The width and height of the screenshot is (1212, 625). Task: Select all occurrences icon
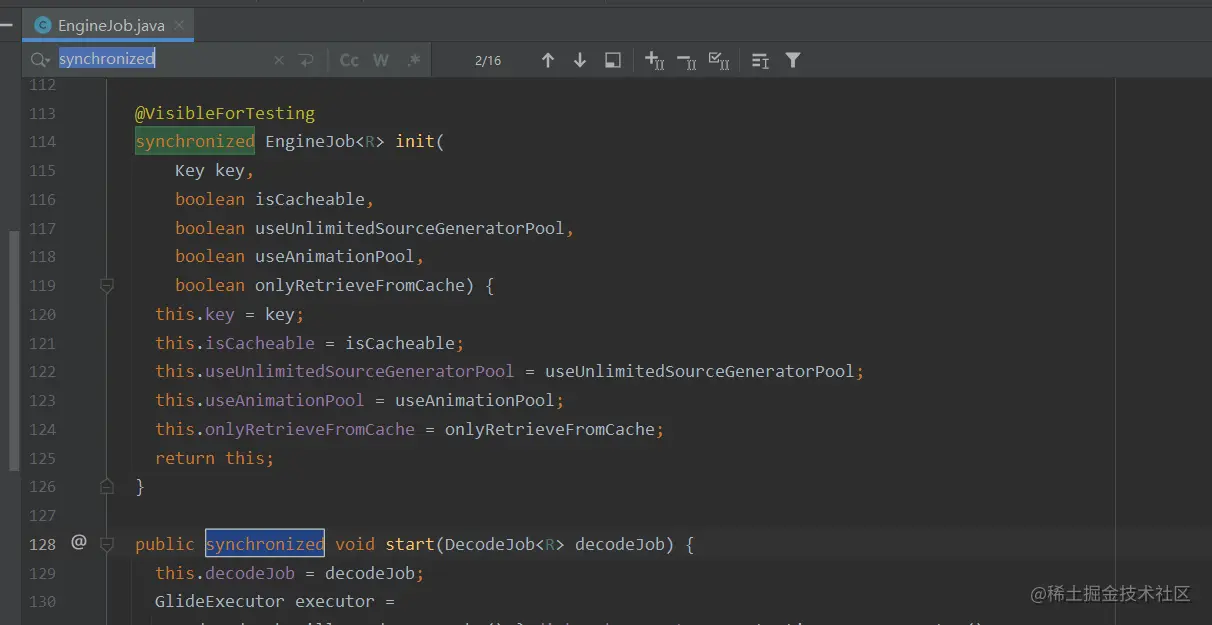pyautogui.click(x=718, y=60)
